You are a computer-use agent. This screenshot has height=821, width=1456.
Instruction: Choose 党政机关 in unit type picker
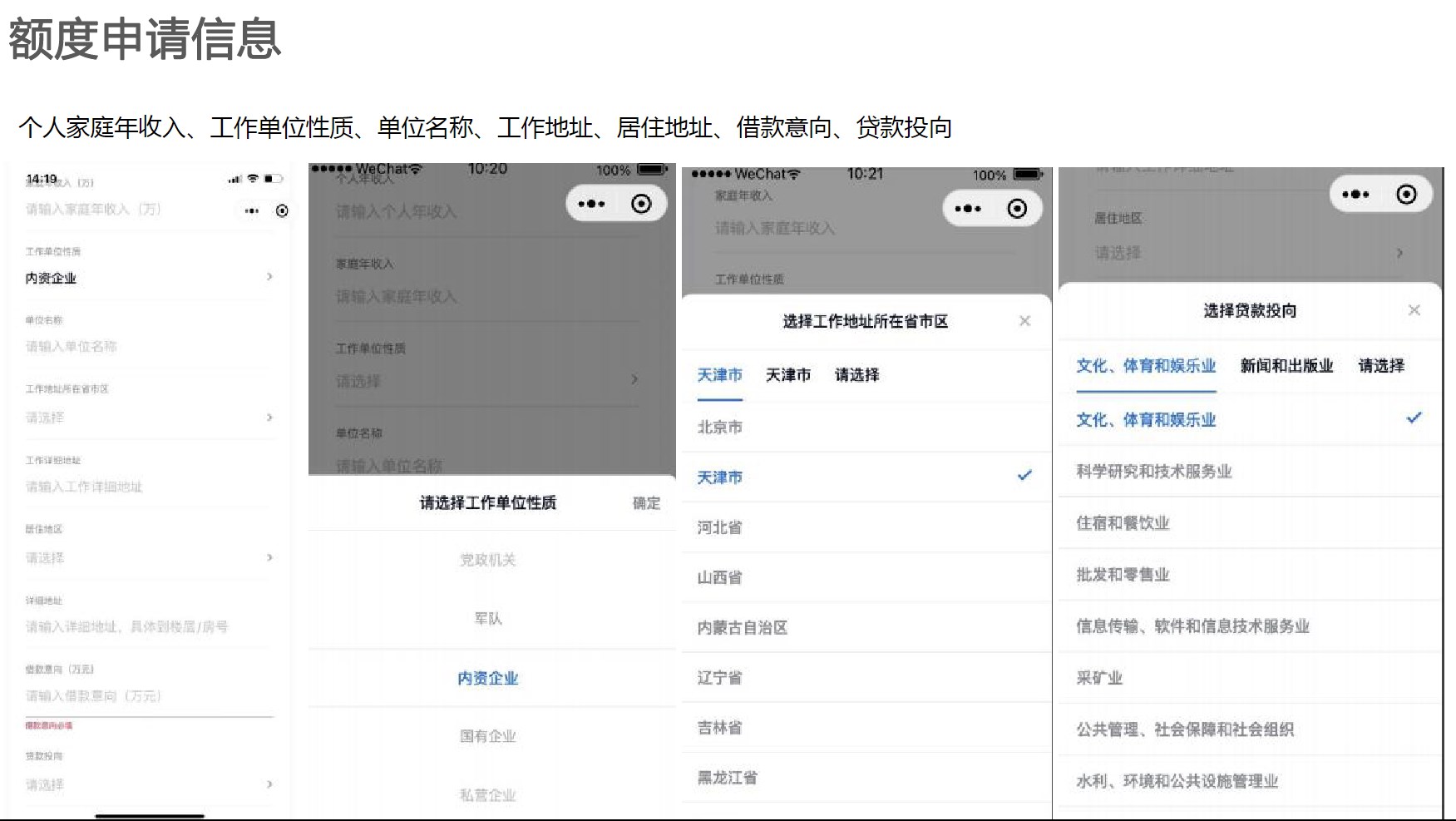[x=488, y=560]
